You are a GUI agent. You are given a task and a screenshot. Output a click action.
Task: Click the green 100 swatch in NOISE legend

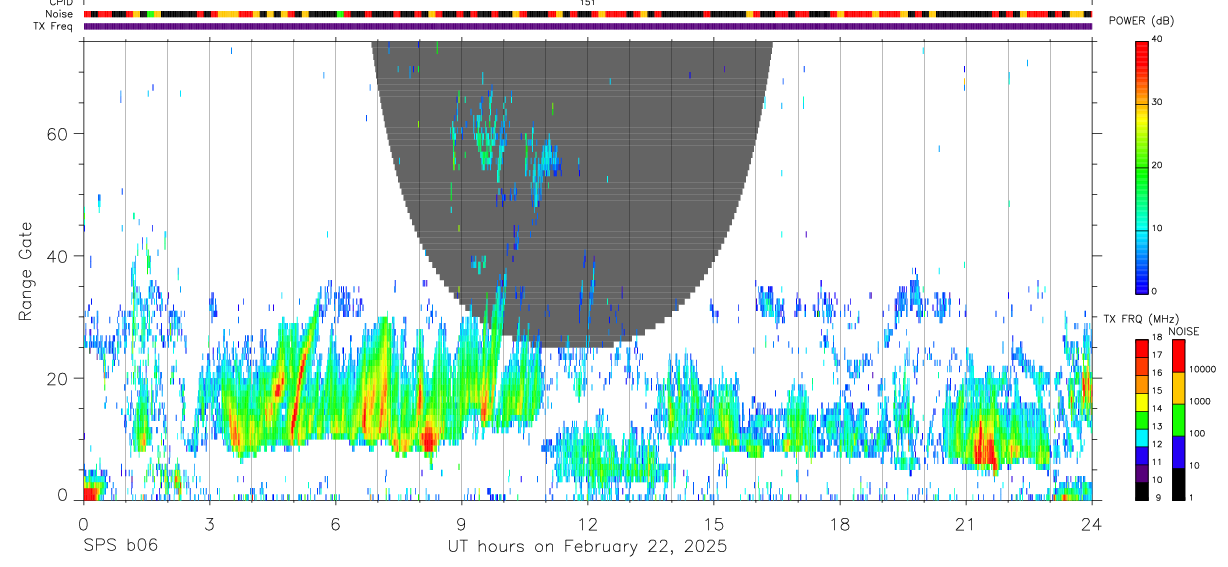(1178, 420)
